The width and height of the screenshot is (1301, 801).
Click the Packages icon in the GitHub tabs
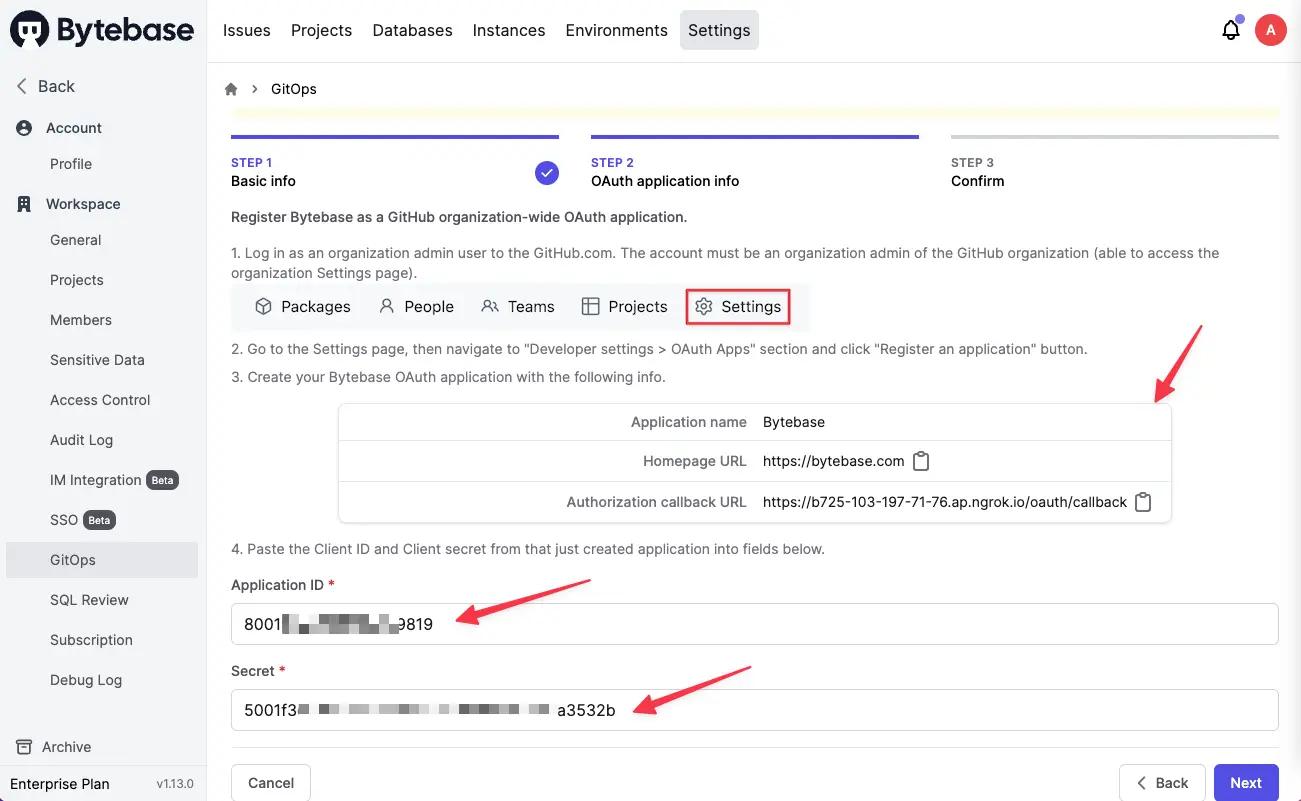click(262, 306)
